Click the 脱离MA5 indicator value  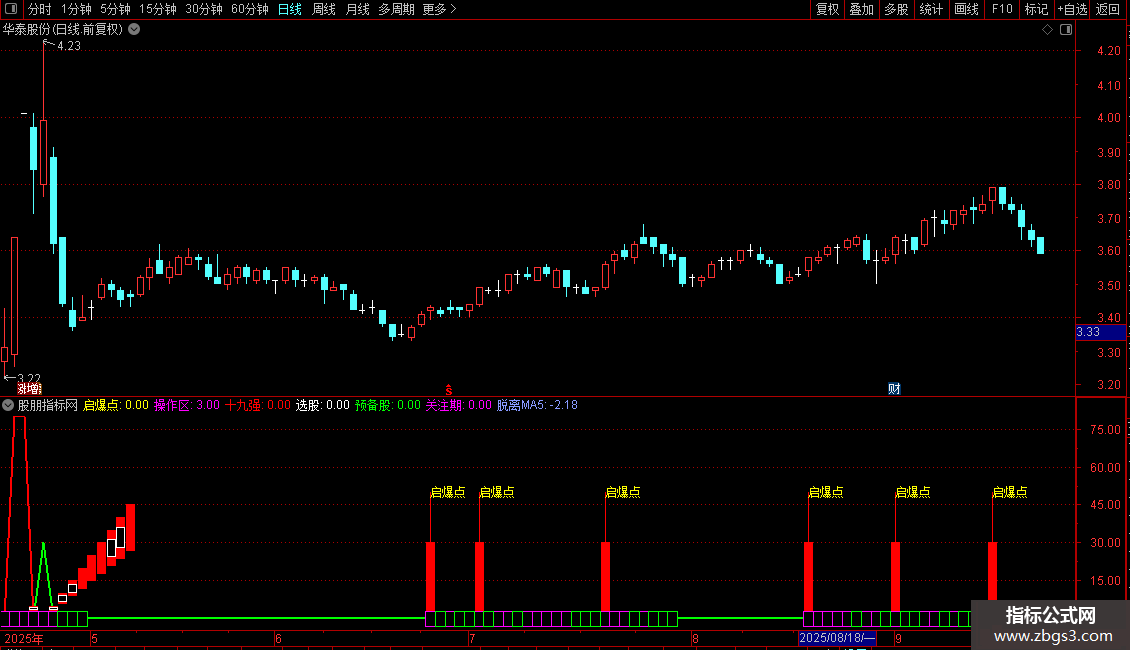[537, 405]
